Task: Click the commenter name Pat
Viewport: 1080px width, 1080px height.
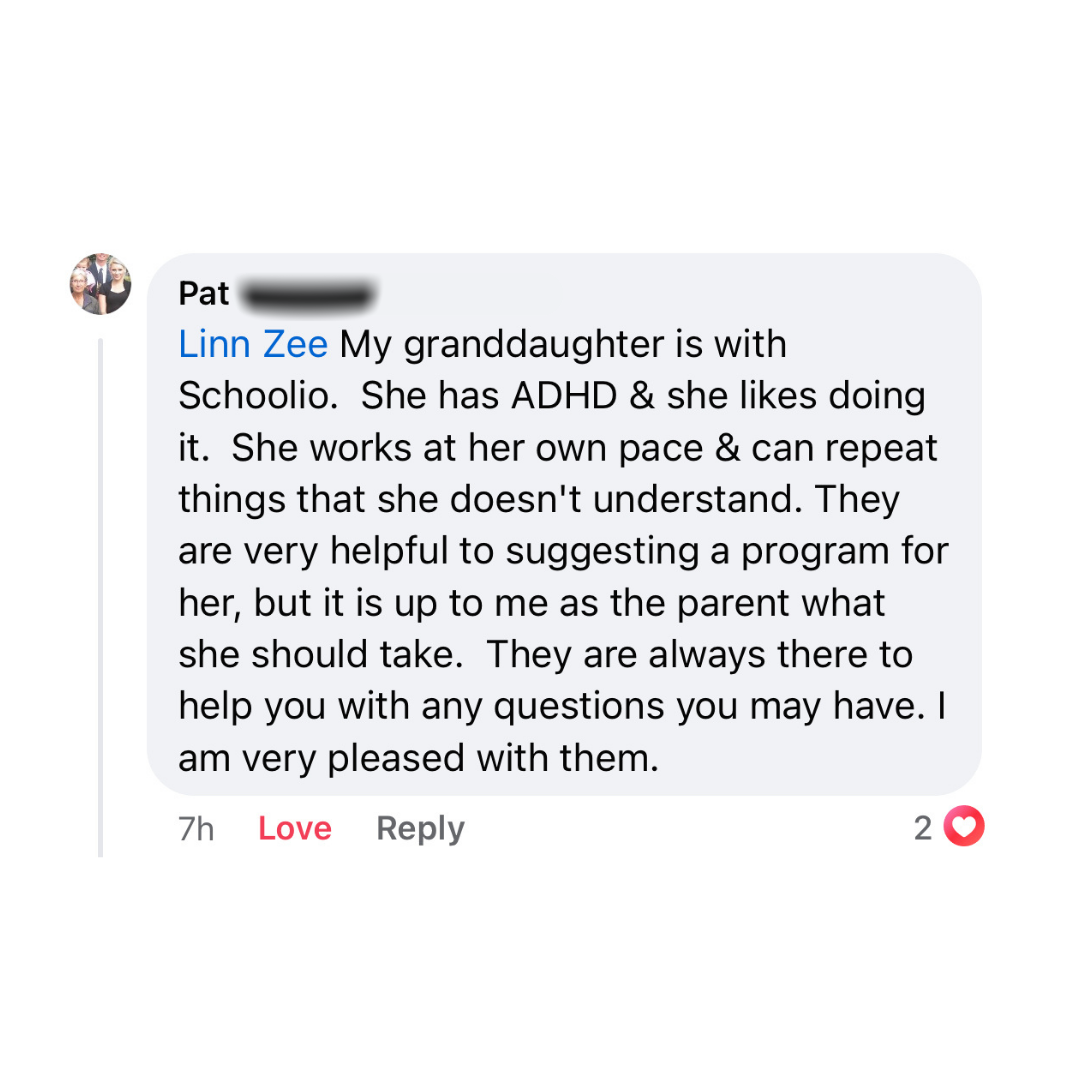Action: coord(204,294)
